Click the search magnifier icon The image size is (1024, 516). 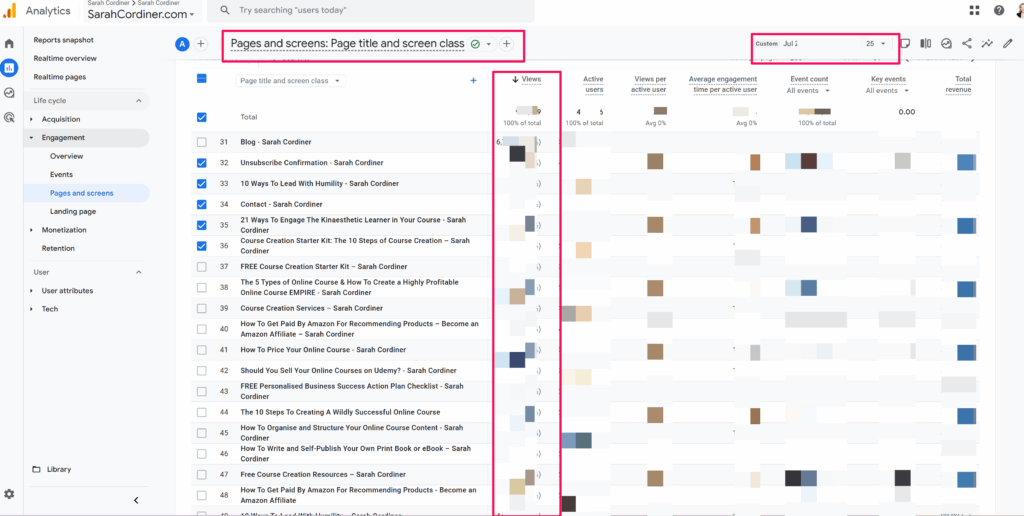click(x=225, y=10)
